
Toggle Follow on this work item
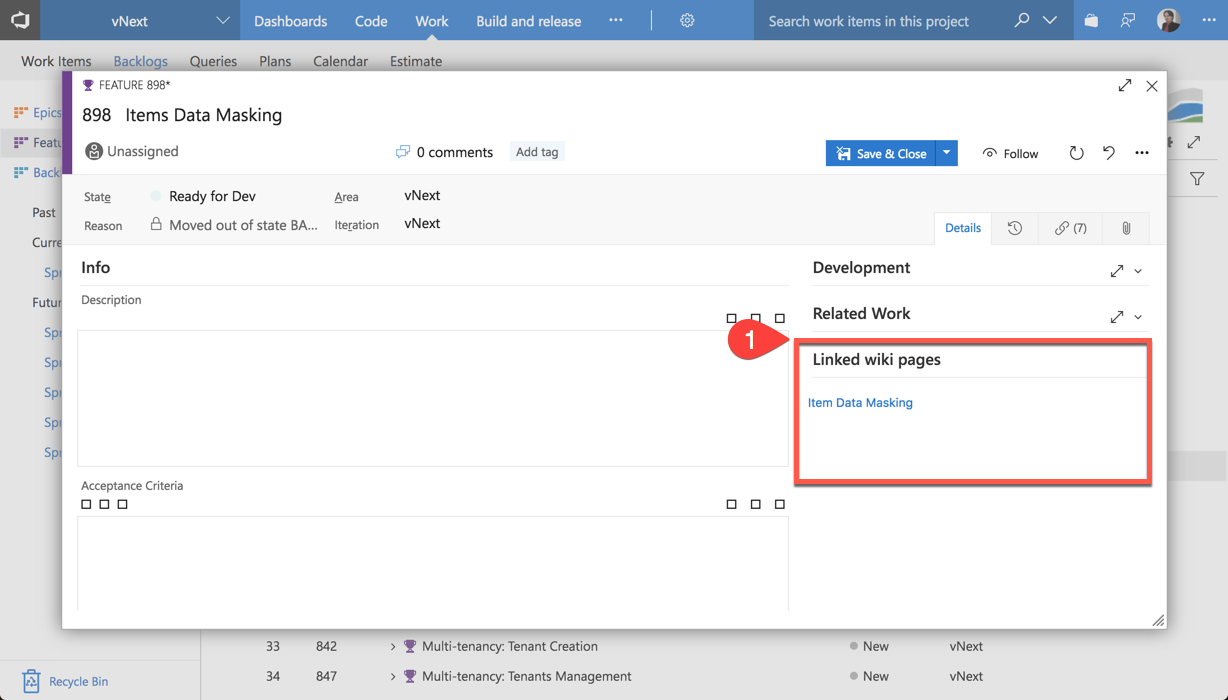[x=1010, y=153]
